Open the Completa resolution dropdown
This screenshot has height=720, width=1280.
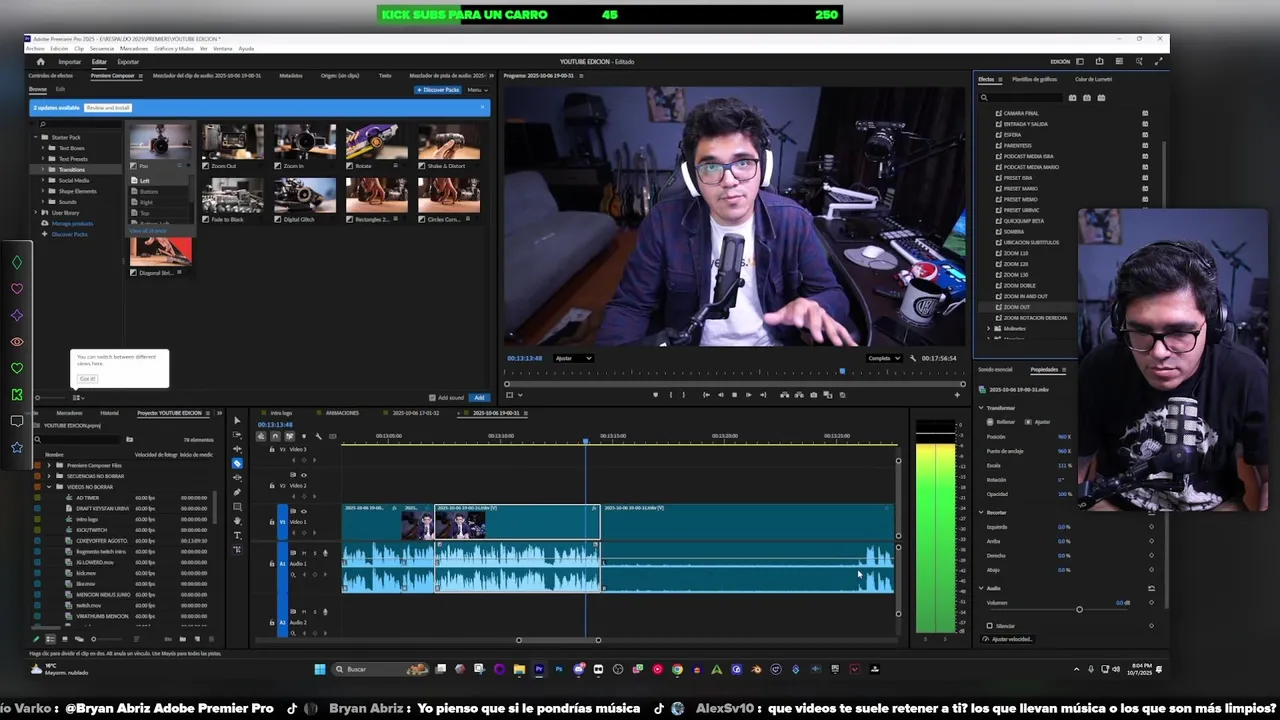[882, 358]
